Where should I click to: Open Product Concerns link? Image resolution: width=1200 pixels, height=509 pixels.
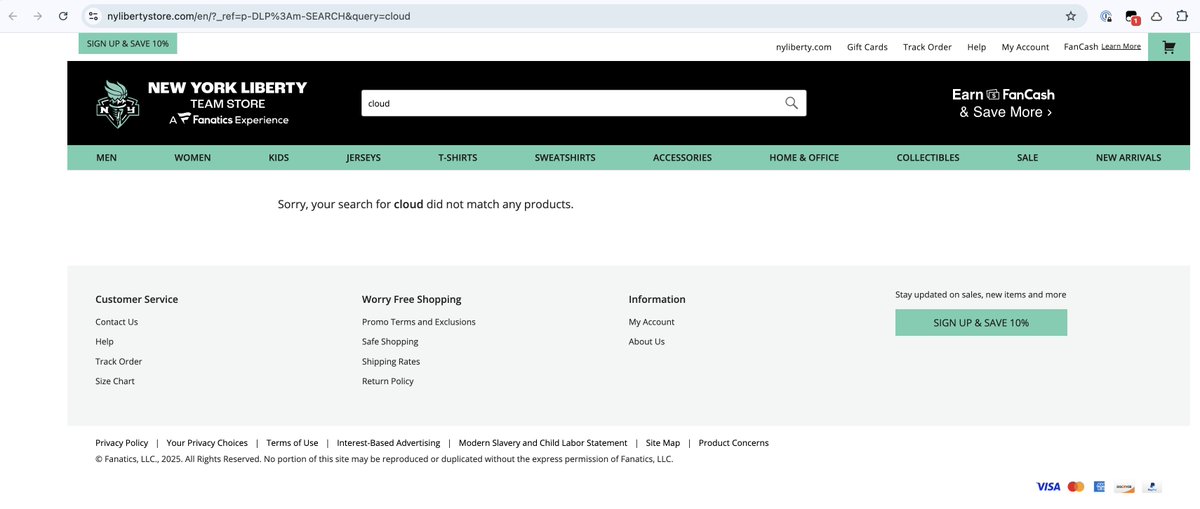pos(734,443)
